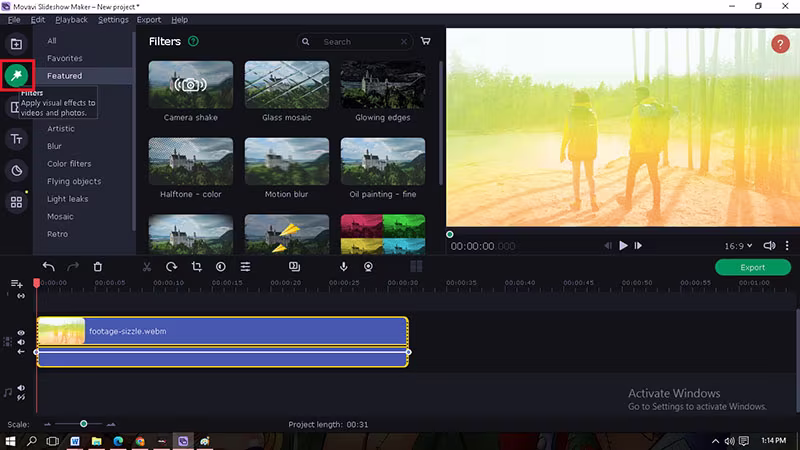Select the Blur filter category
The height and width of the screenshot is (450, 800).
54,146
